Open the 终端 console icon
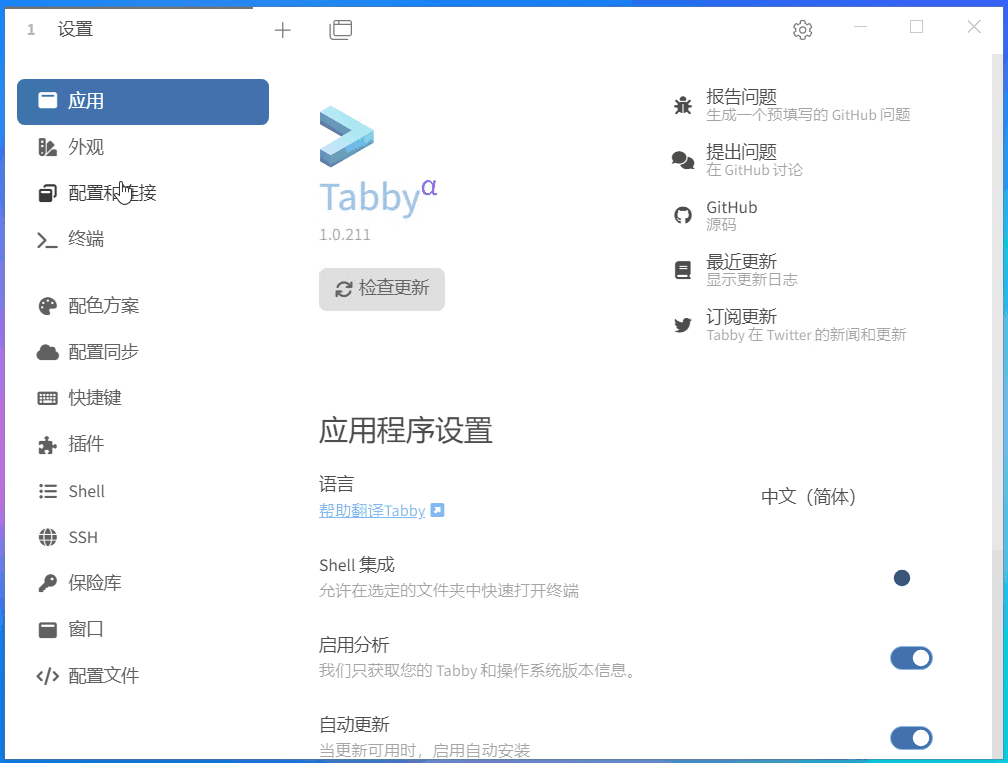The image size is (1008, 763). pos(47,239)
